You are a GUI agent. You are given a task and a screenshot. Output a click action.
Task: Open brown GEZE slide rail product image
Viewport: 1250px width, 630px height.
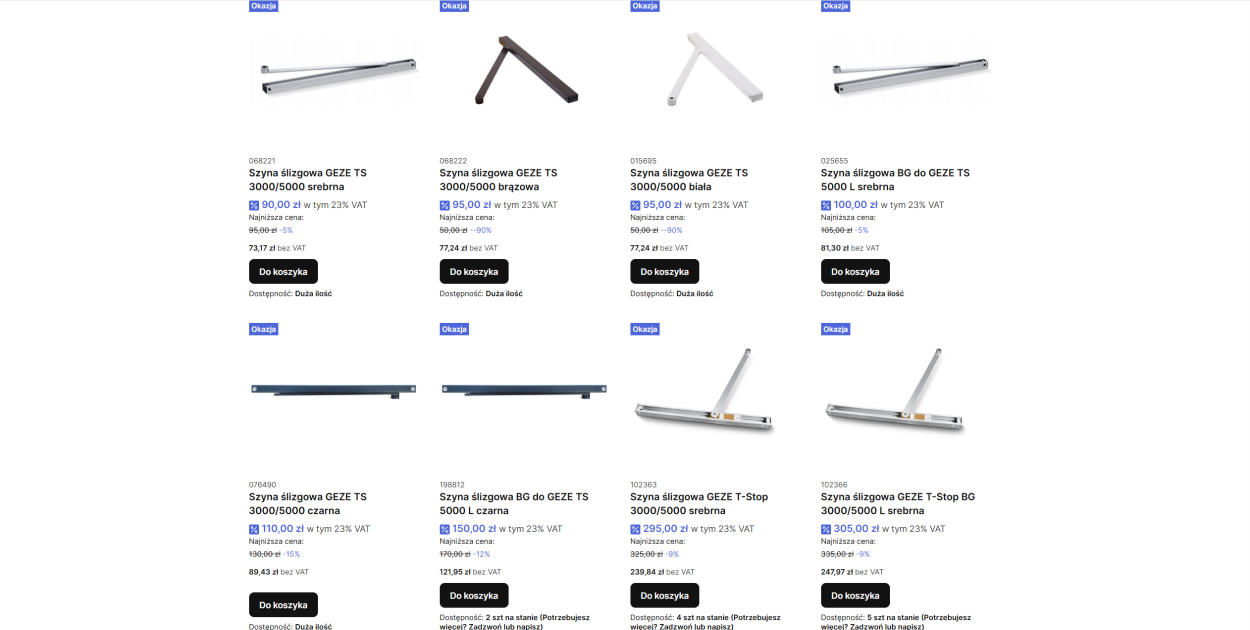pos(526,70)
